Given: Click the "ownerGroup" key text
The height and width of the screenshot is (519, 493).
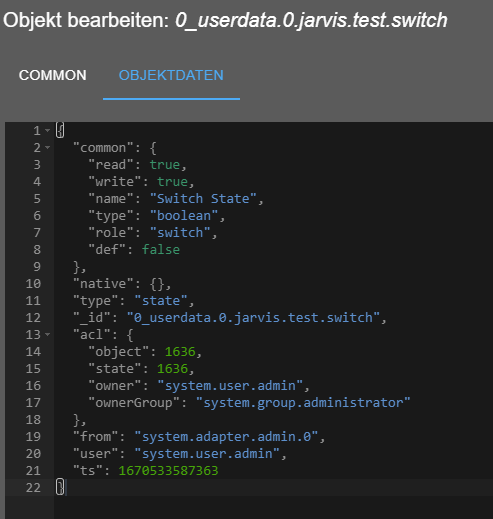Looking at the screenshot, I should point(134,403).
